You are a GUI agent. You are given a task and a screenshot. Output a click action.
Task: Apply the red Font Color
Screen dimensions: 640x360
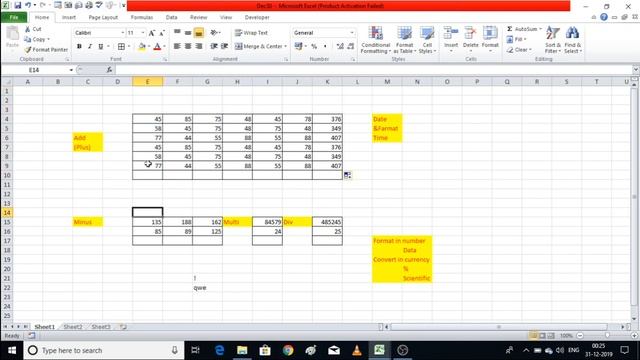click(x=157, y=47)
